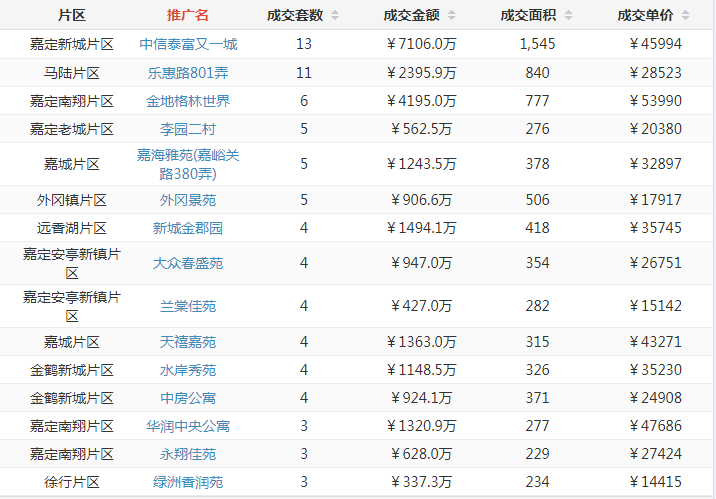
Task: Click the 成交套数 header label
Action: point(295,15)
